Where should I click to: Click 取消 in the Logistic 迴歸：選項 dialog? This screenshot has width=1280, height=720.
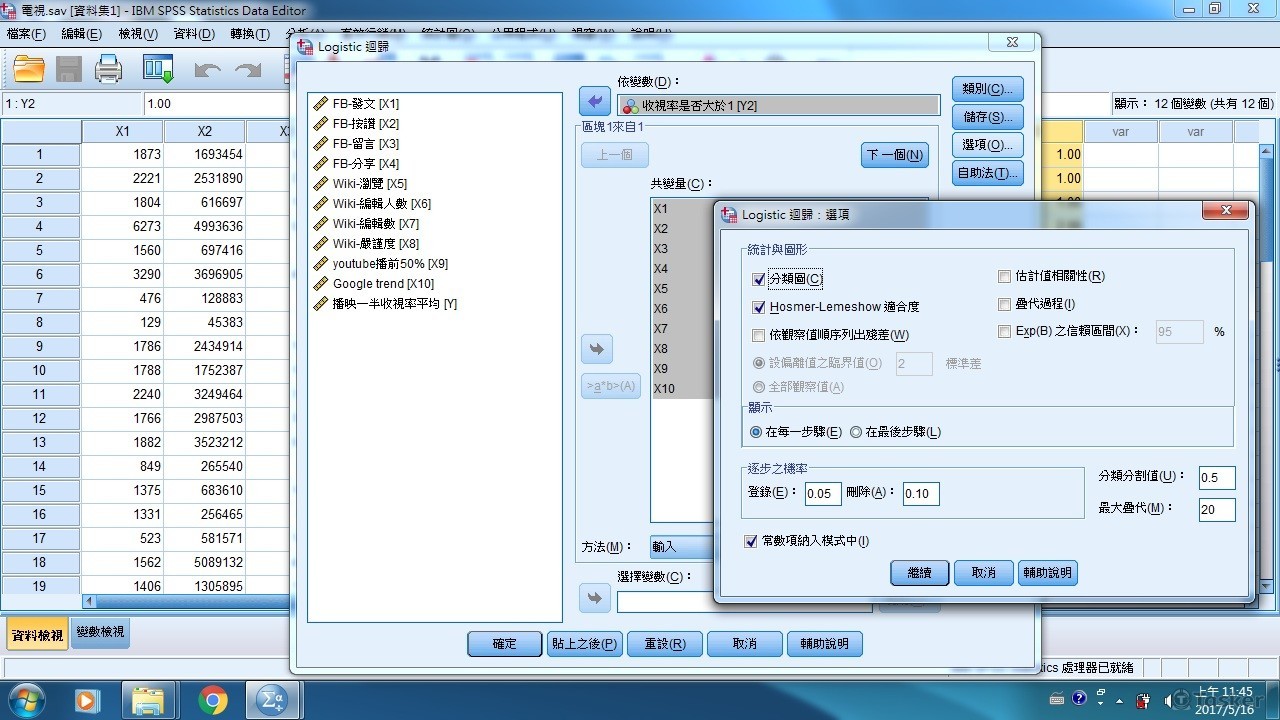[x=983, y=573]
